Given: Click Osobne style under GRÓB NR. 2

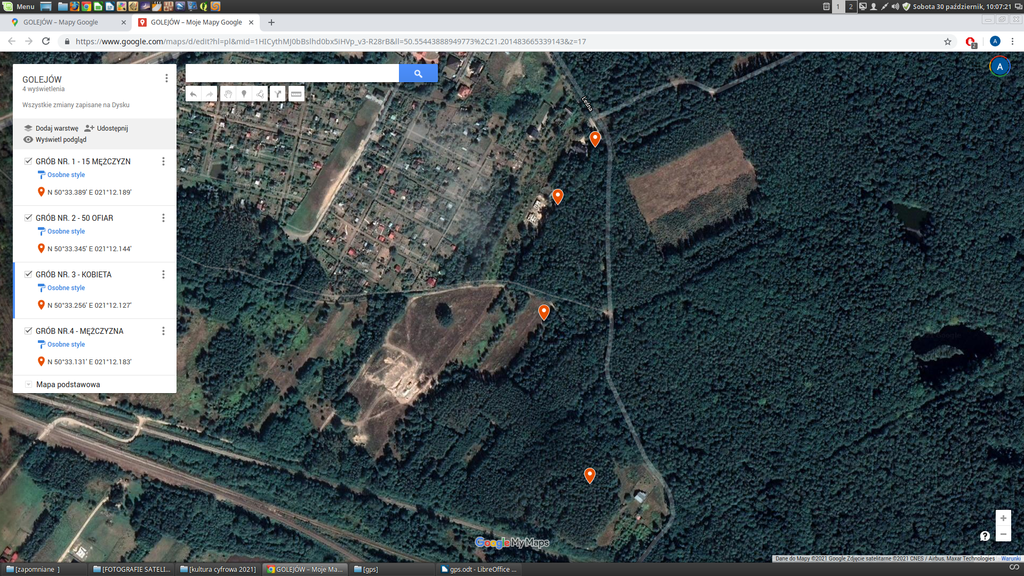Looking at the screenshot, I should point(66,231).
